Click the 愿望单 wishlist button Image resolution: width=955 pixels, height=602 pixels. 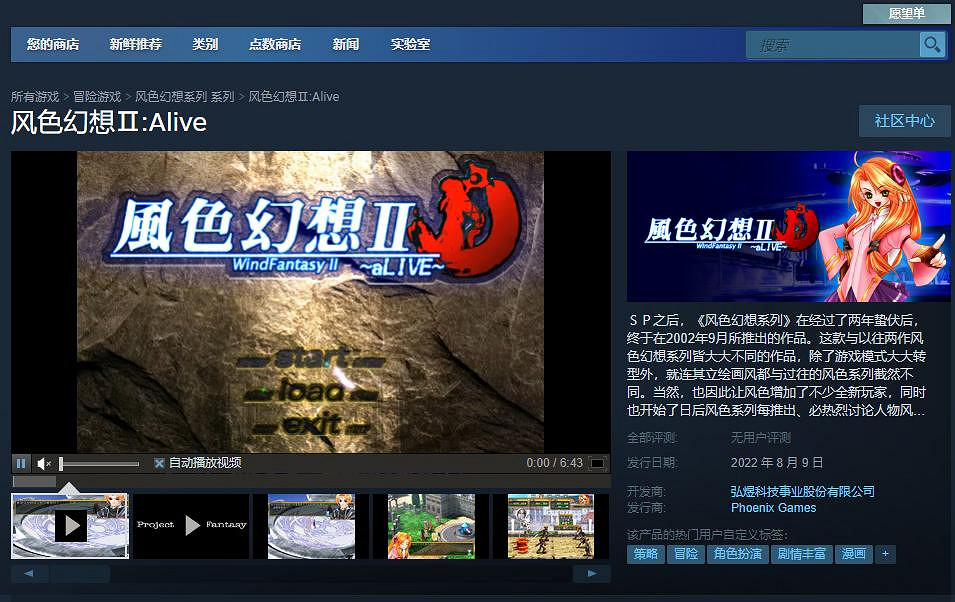pos(906,14)
